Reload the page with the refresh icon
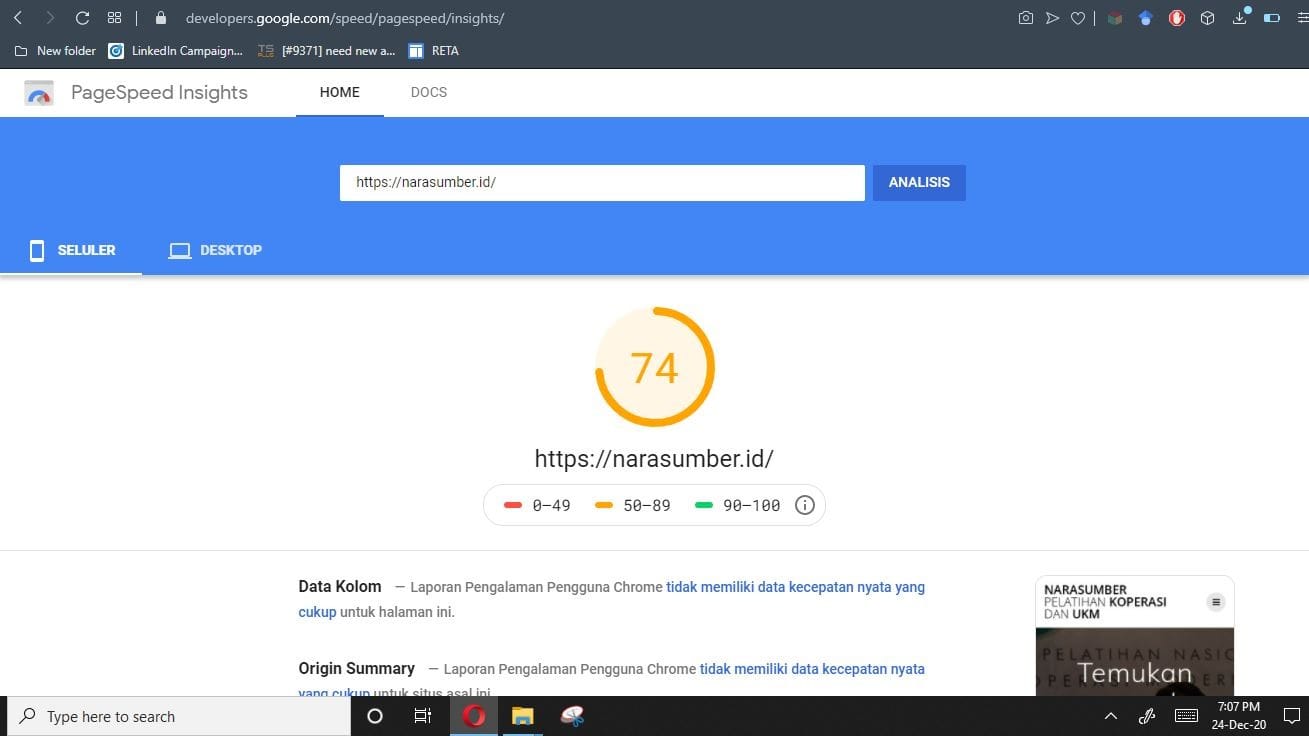 (82, 17)
